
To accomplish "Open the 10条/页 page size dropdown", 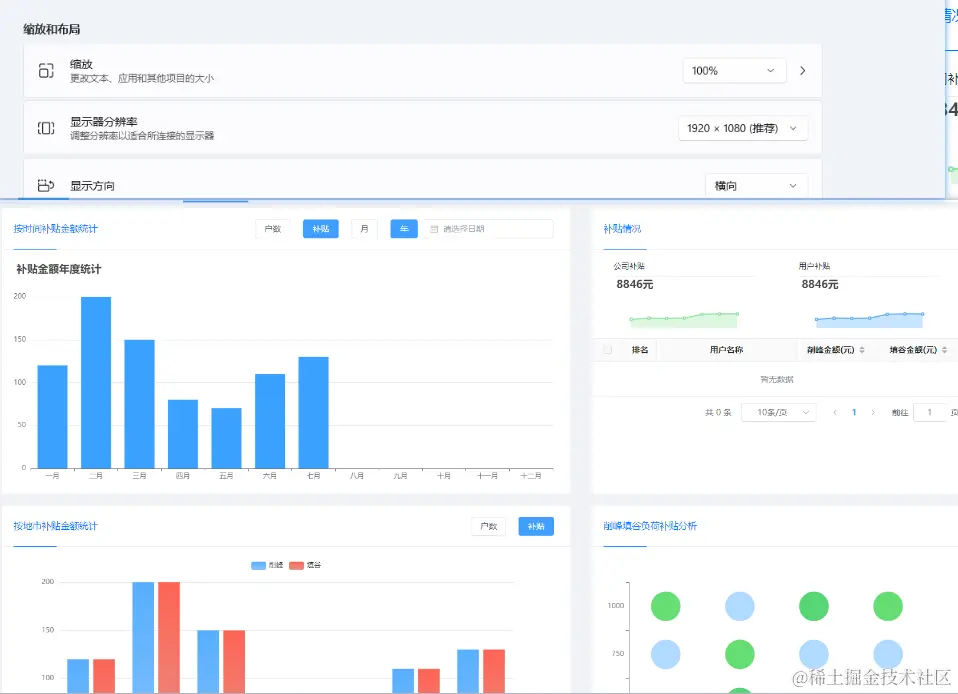I will pyautogui.click(x=778, y=412).
